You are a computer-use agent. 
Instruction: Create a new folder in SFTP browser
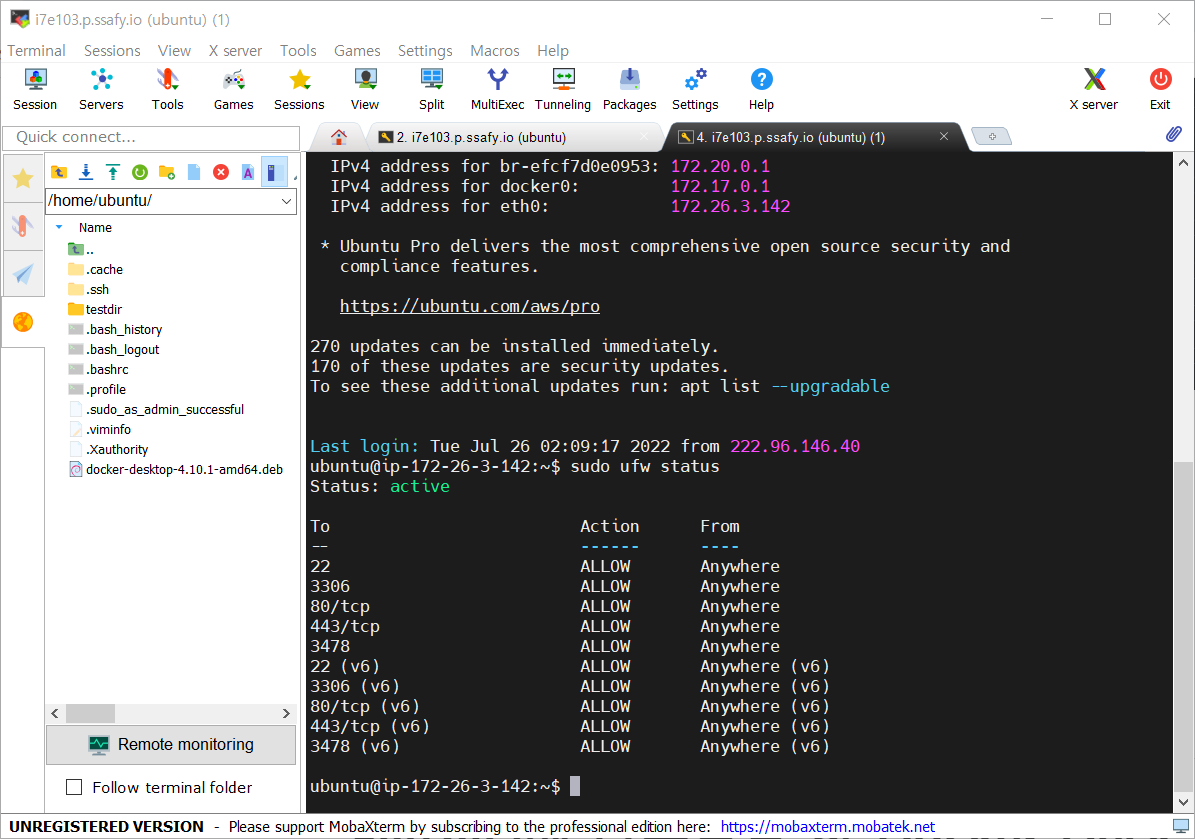coord(166,172)
